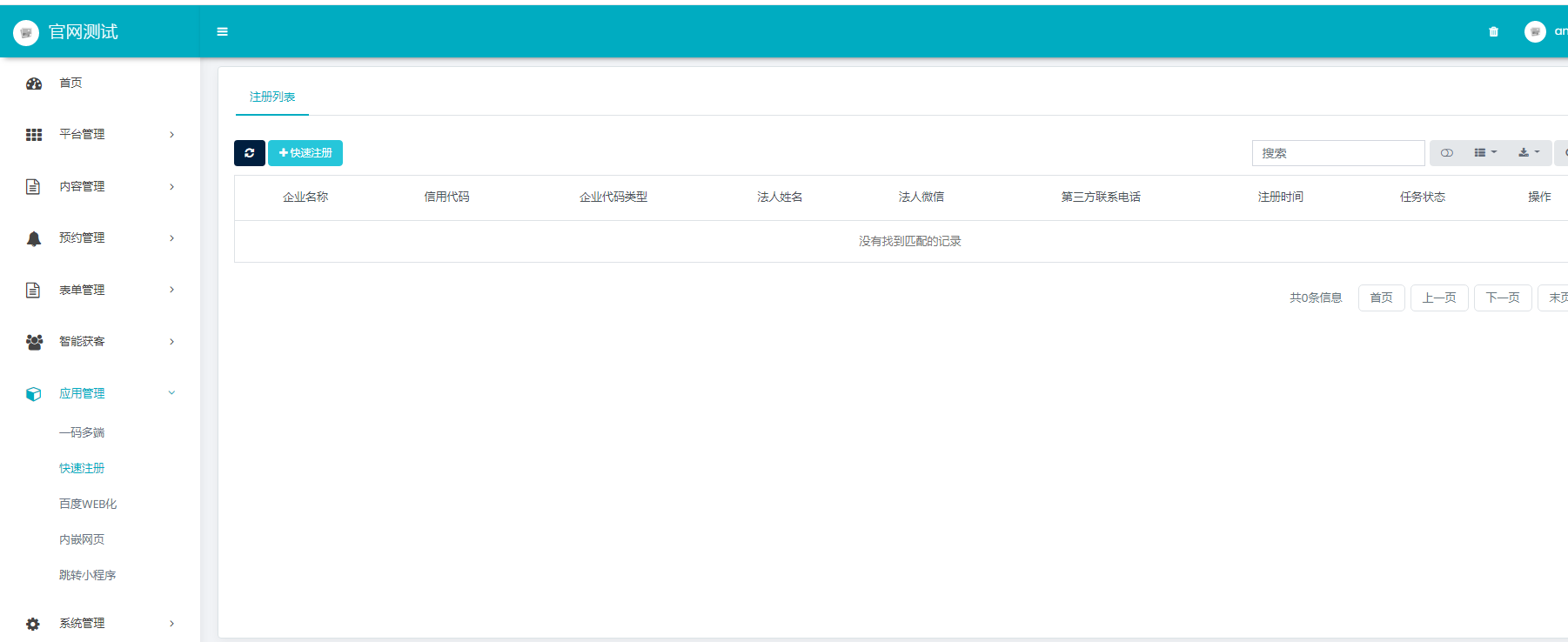The image size is (1568, 642).
Task: Expand the 内容管理 menu chevron
Action: click(x=171, y=187)
